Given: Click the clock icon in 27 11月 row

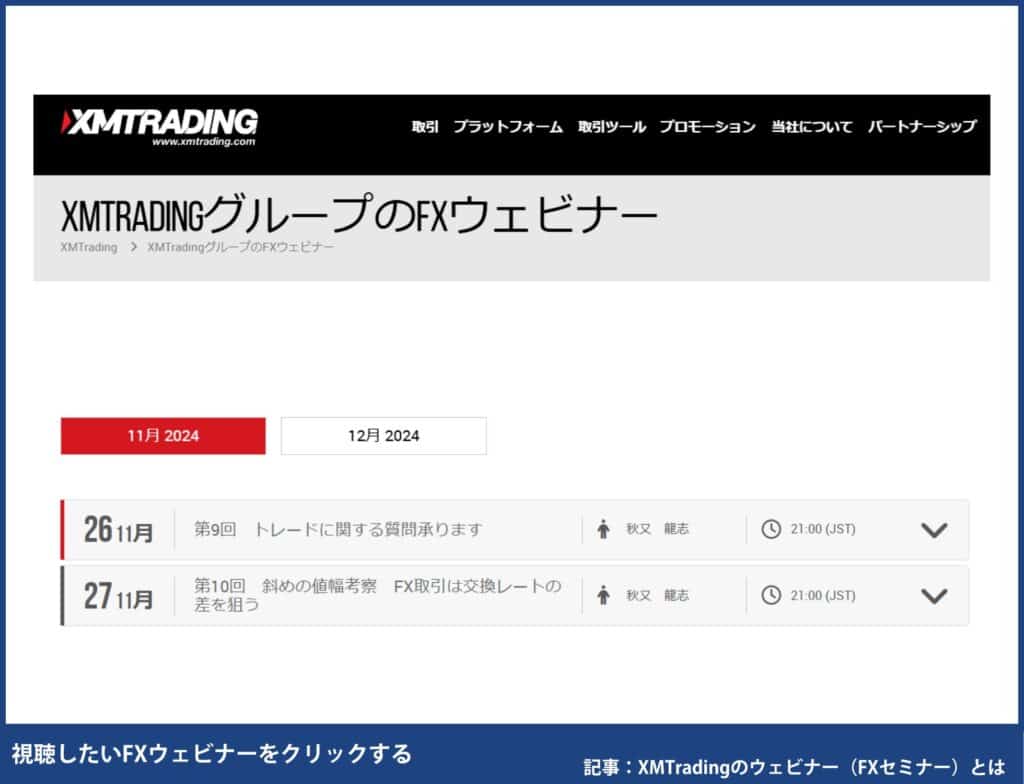Looking at the screenshot, I should (771, 595).
